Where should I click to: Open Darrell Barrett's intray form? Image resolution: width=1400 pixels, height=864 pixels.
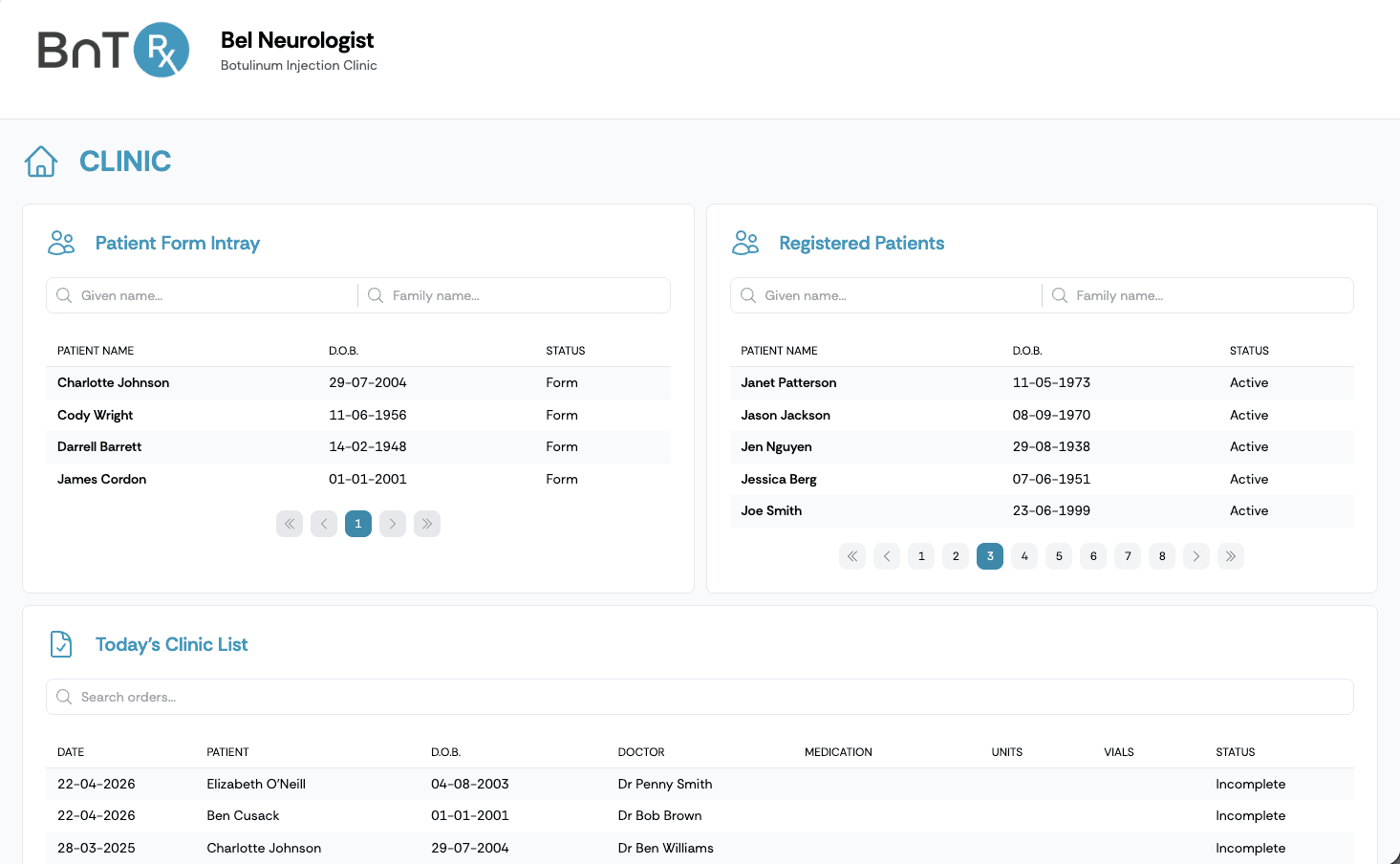point(358,446)
